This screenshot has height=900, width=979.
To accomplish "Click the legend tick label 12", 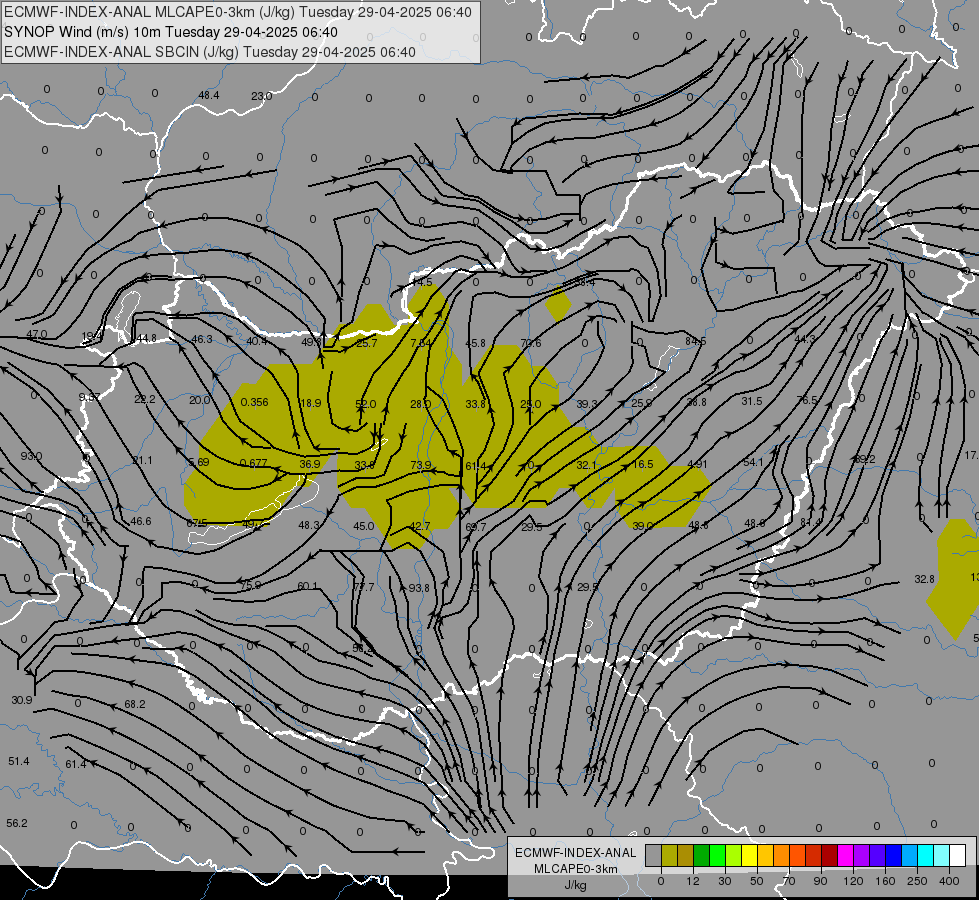I will [692, 881].
